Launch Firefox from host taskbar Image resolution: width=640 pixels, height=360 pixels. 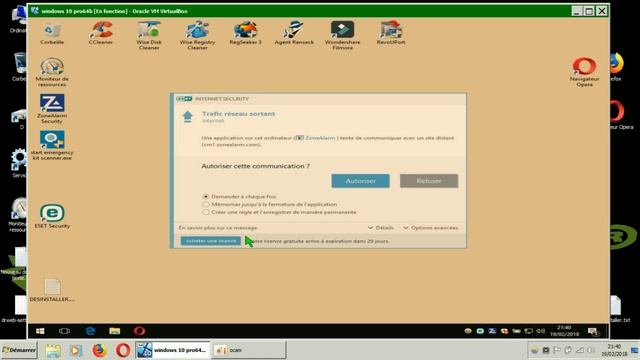pyautogui.click(x=99, y=350)
